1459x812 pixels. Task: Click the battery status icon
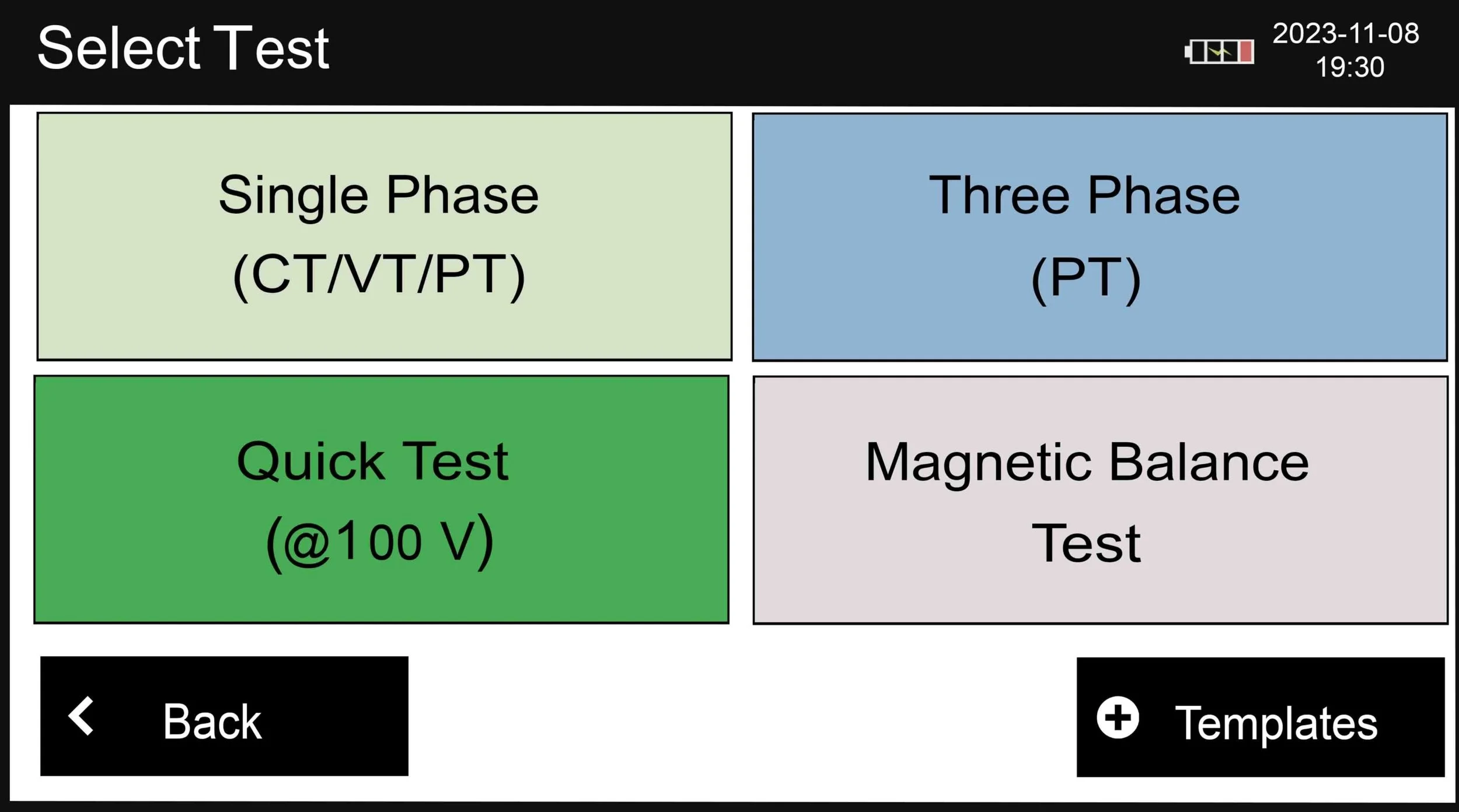point(1219,52)
